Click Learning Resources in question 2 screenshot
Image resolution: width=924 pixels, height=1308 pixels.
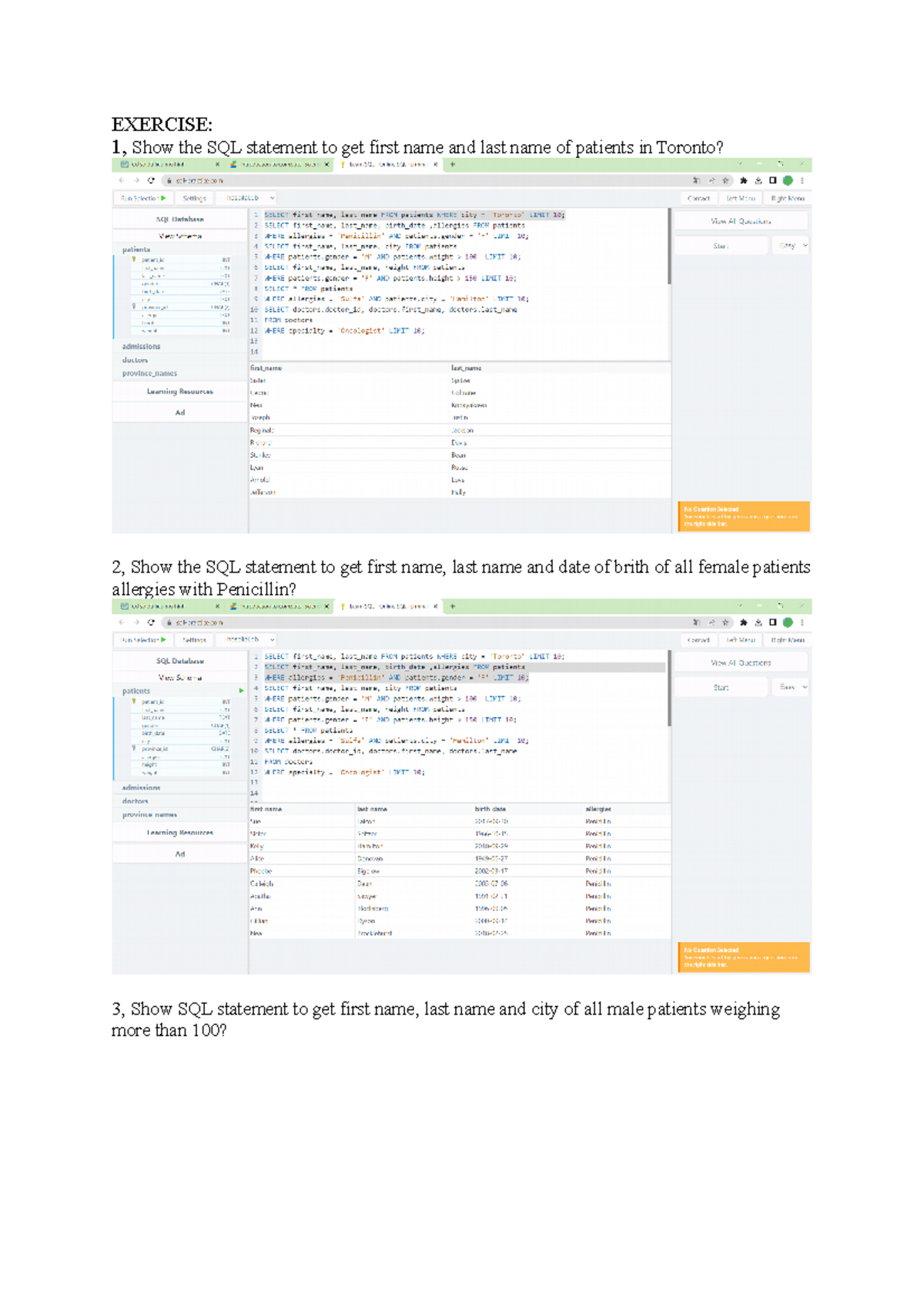(179, 833)
